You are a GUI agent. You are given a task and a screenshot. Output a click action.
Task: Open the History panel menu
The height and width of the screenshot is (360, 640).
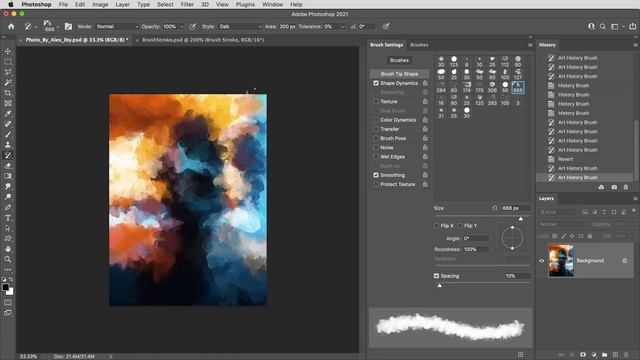(635, 45)
